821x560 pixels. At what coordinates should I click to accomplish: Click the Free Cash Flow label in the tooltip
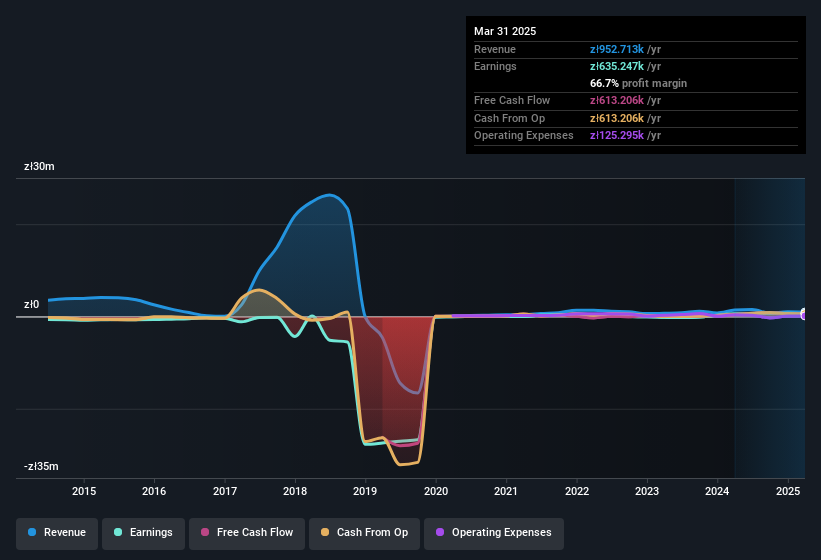512,100
